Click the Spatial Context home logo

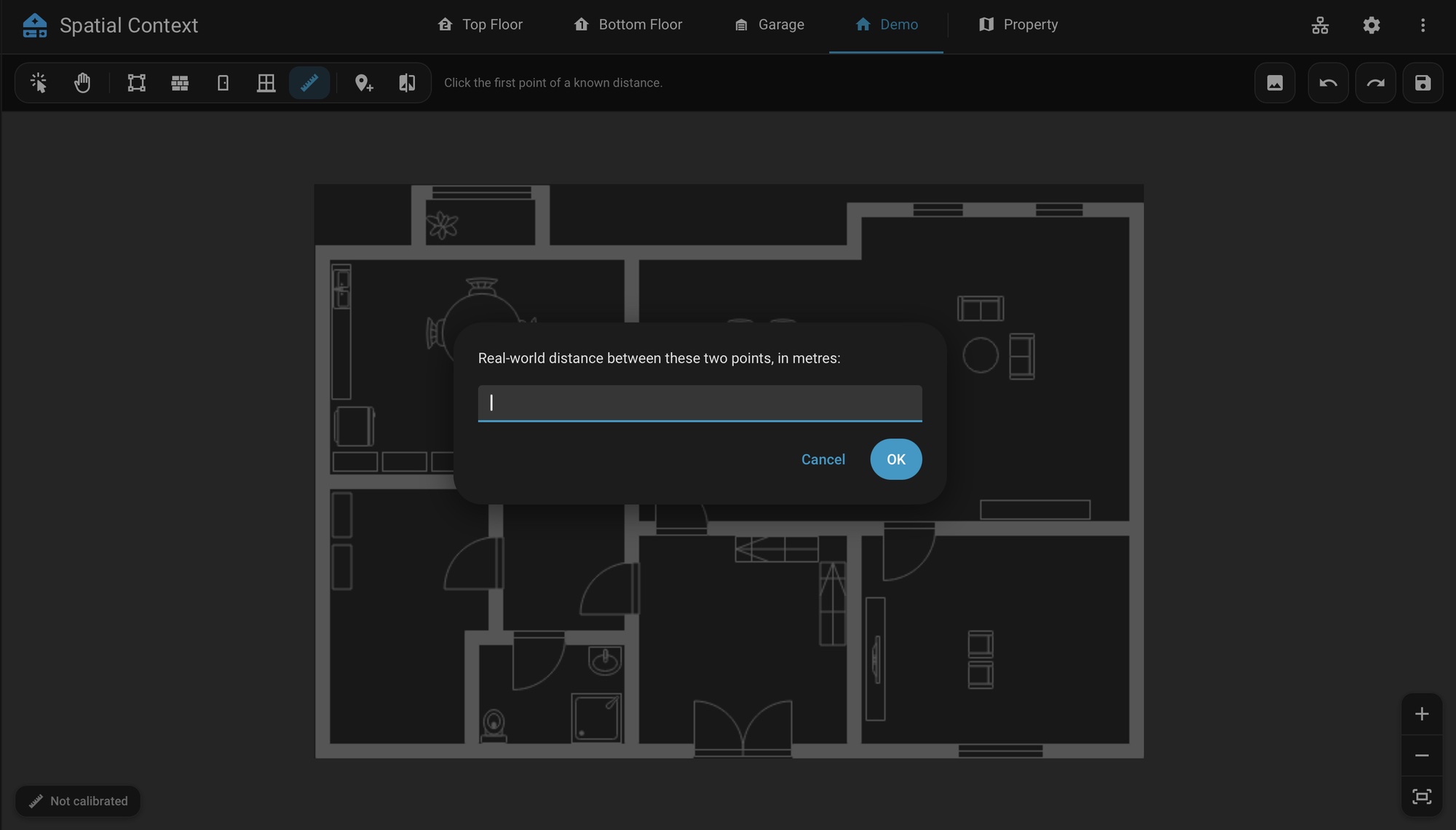(35, 25)
